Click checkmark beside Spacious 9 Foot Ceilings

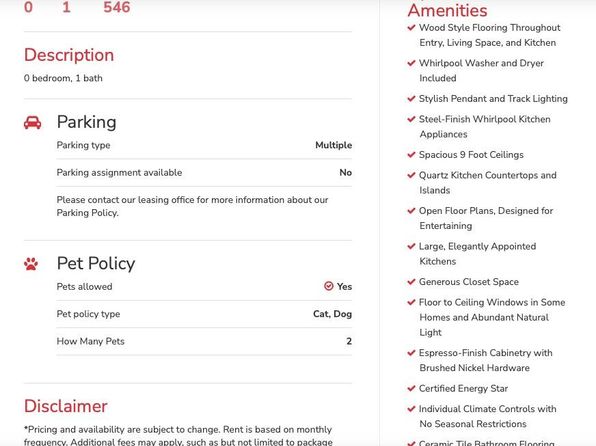tap(411, 154)
